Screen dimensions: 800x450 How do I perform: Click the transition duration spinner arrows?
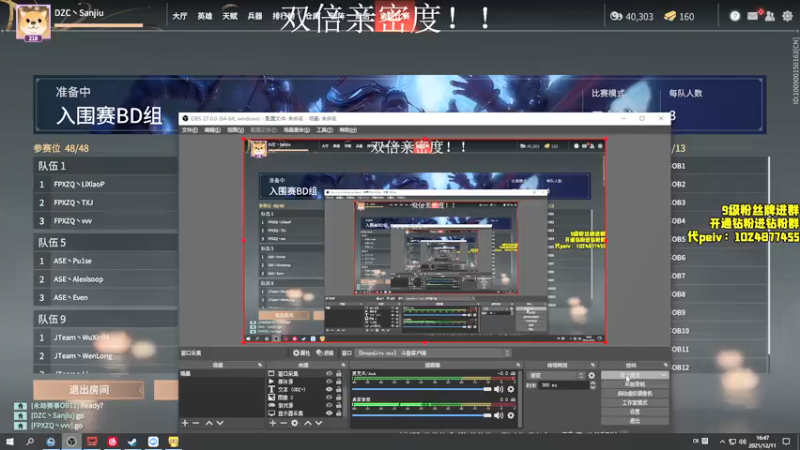tap(592, 386)
